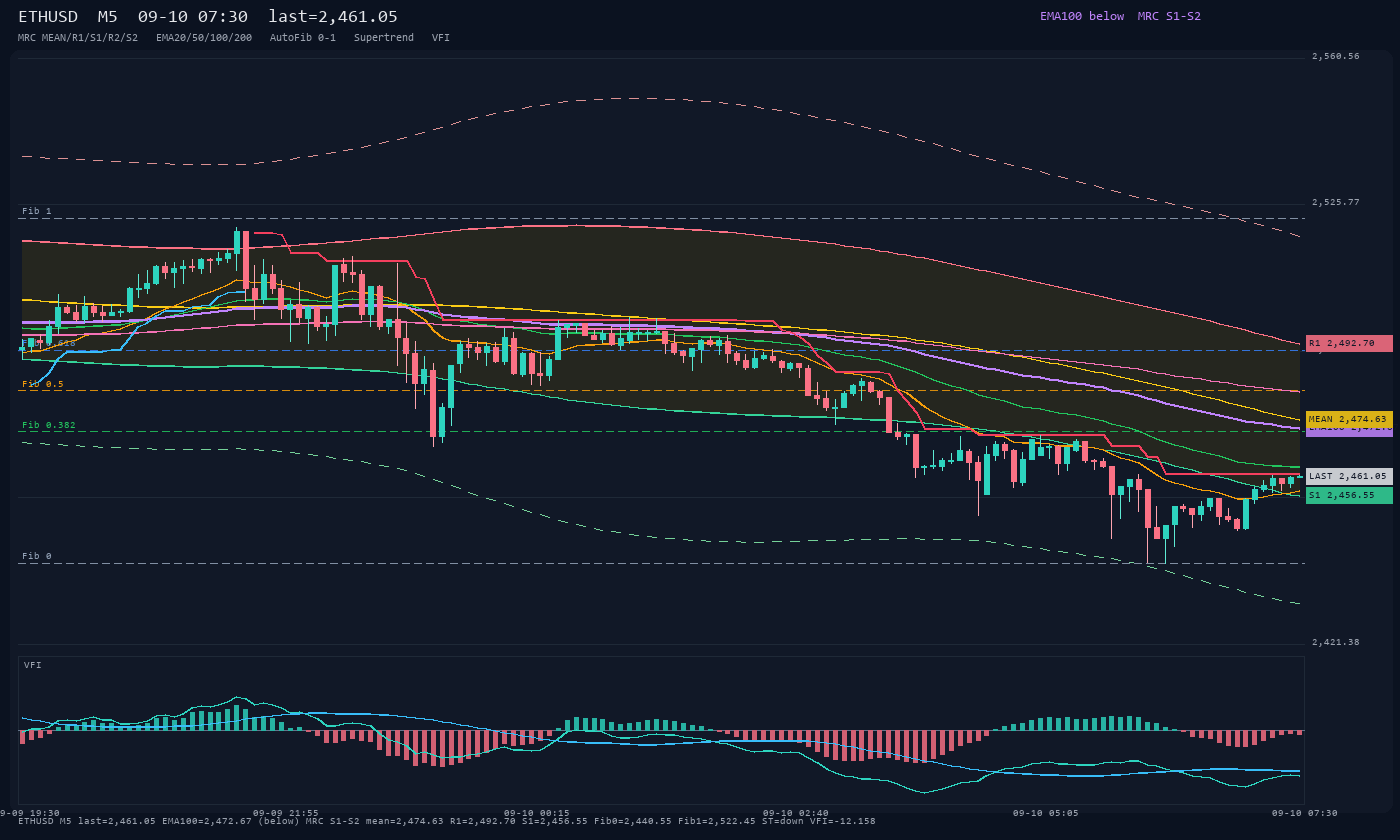
Task: Click the ETHUSD symbol in the chart title
Action: (x=49, y=16)
